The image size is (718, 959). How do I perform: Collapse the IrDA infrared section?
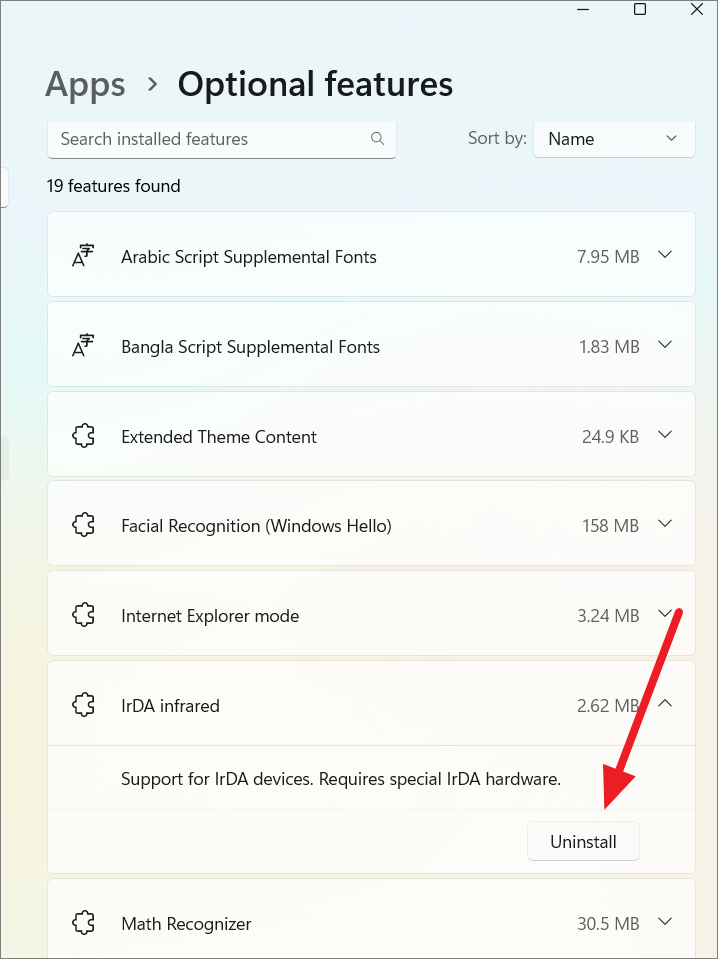[666, 704]
